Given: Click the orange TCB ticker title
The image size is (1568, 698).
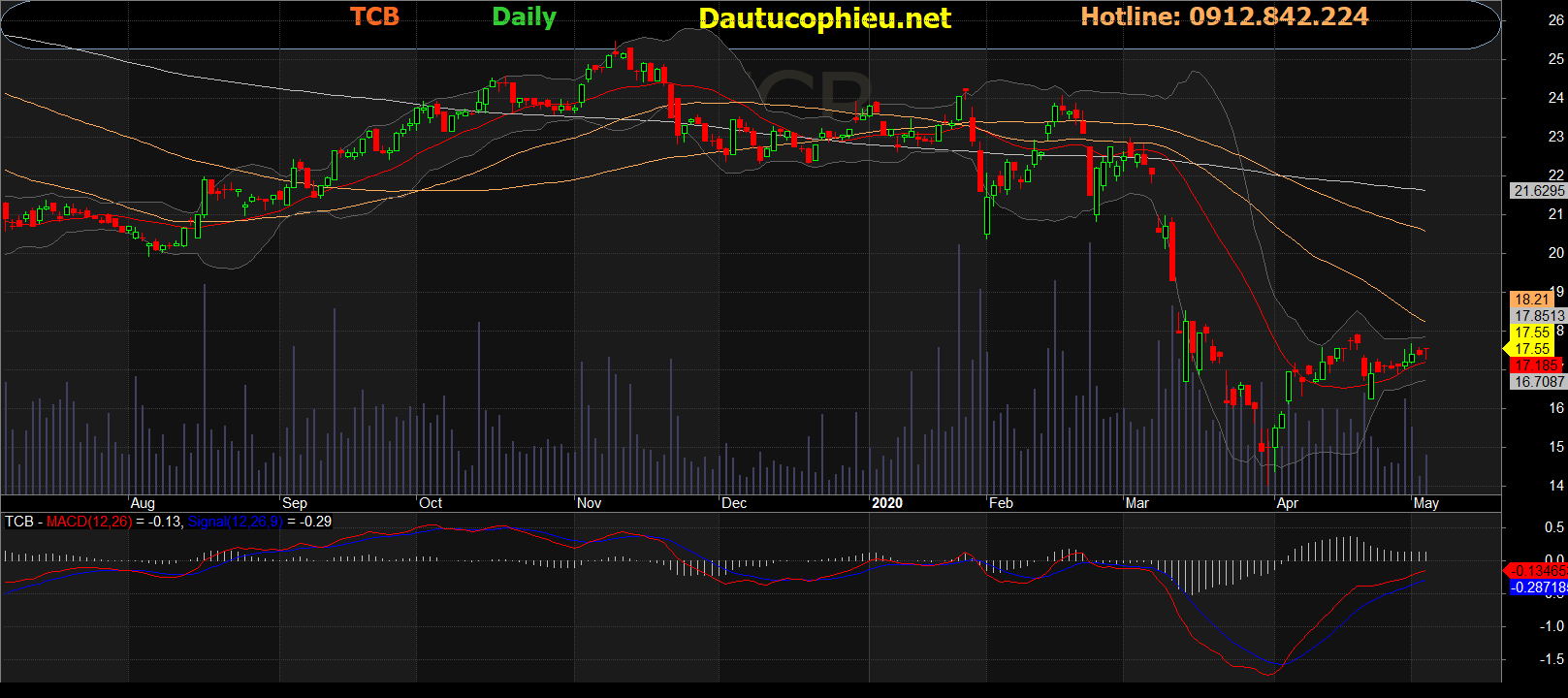Looking at the screenshot, I should pos(374,16).
